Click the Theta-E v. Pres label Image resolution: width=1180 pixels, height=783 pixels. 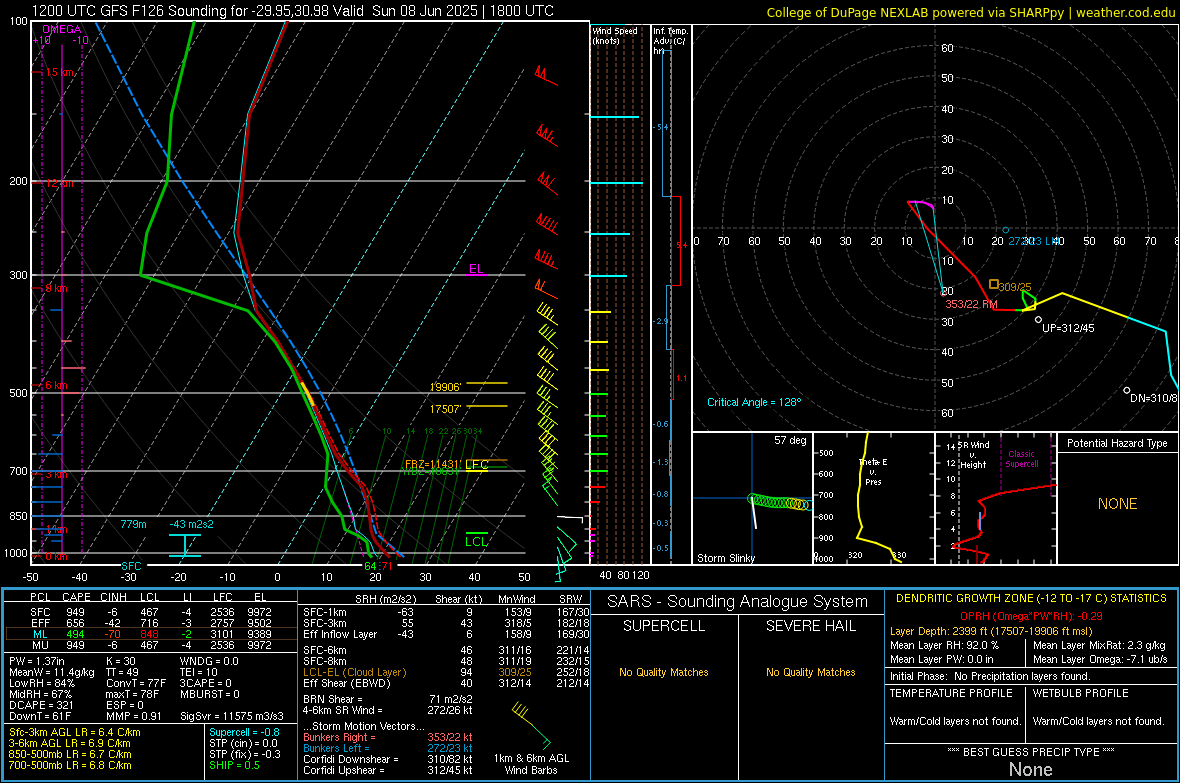[x=873, y=471]
